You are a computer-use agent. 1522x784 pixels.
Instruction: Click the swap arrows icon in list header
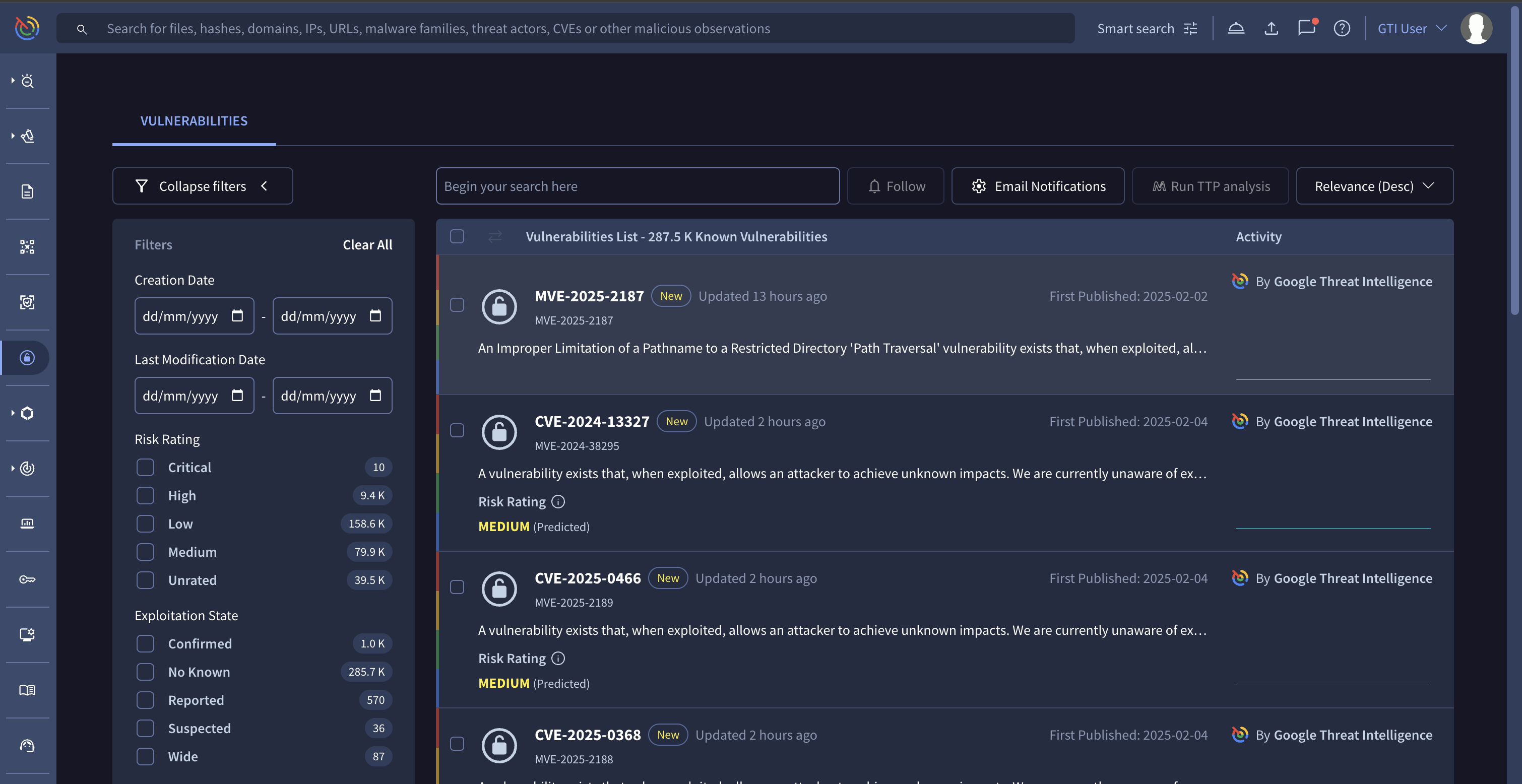point(495,236)
